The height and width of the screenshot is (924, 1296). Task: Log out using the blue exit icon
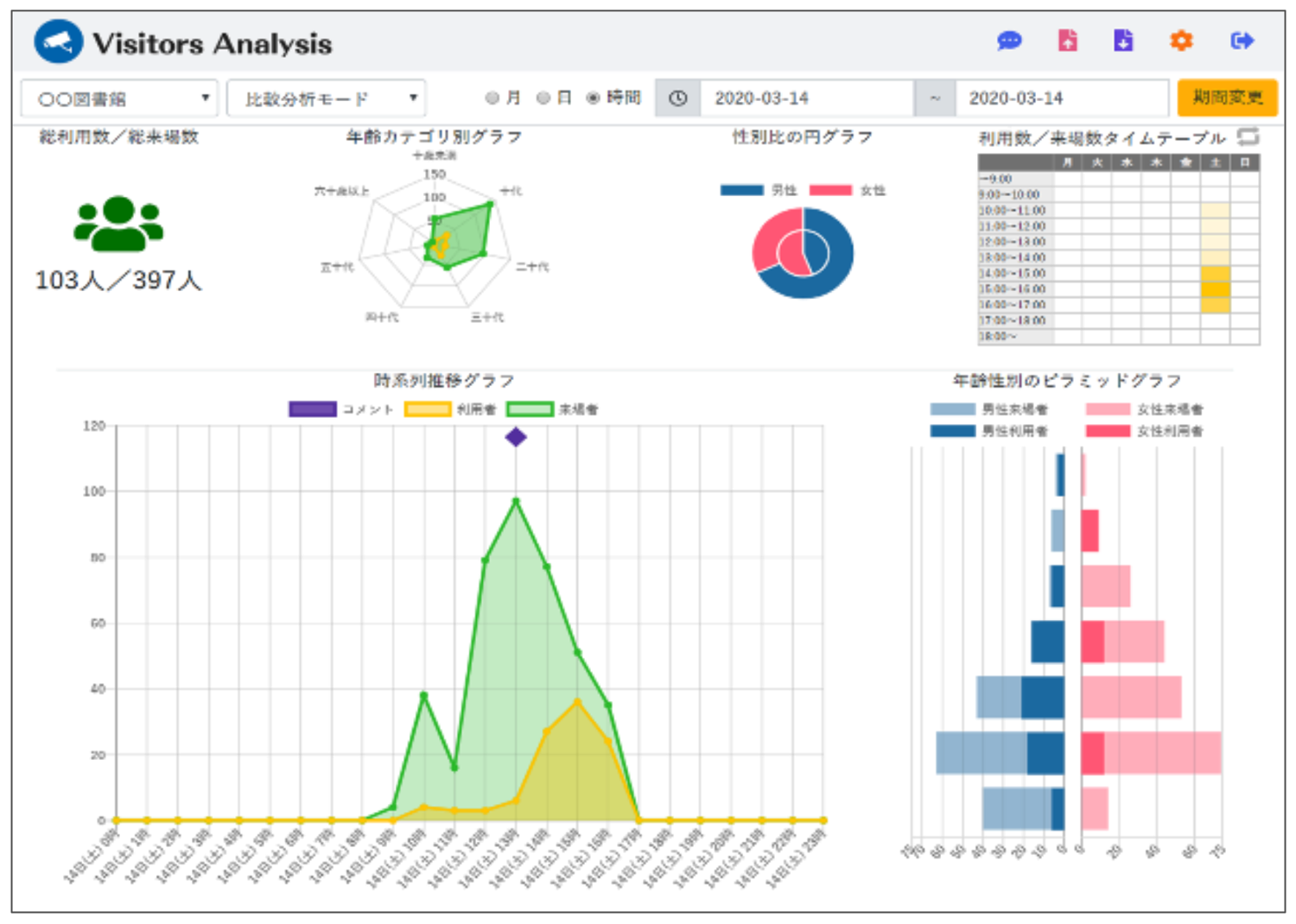tap(1242, 41)
